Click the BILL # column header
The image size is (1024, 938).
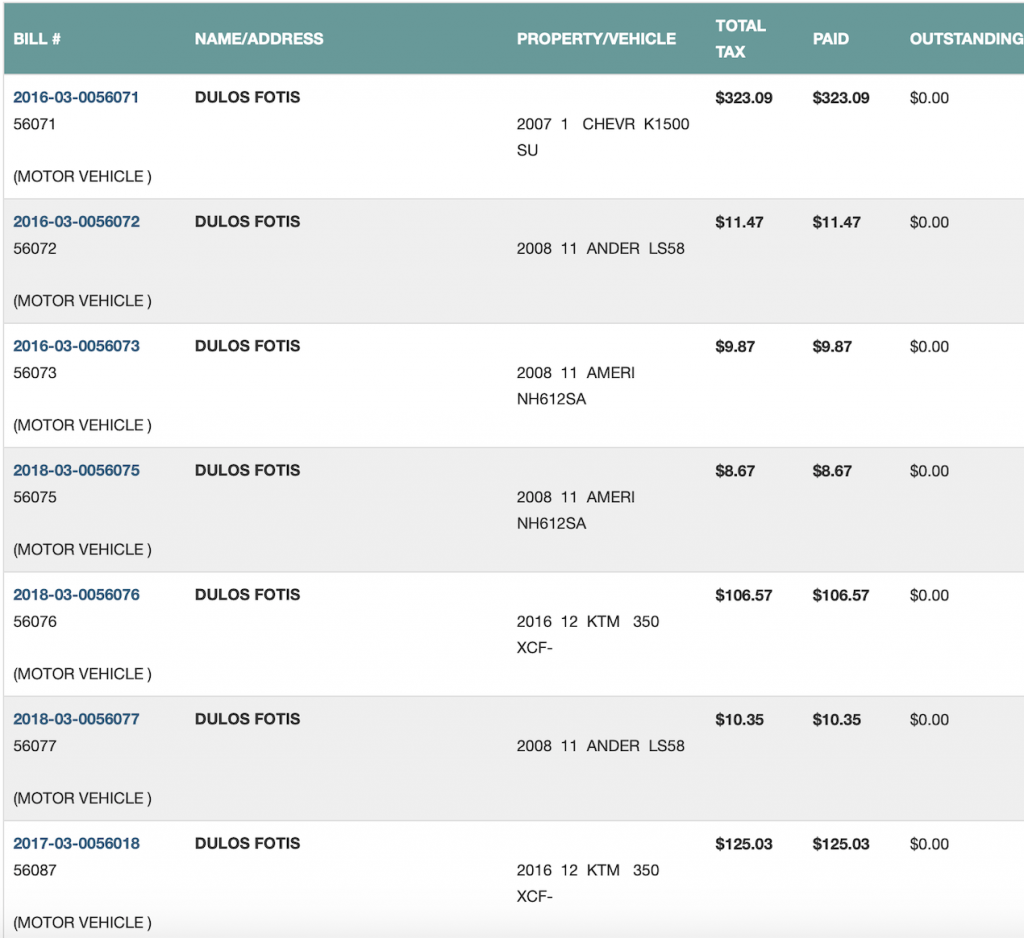tap(38, 39)
